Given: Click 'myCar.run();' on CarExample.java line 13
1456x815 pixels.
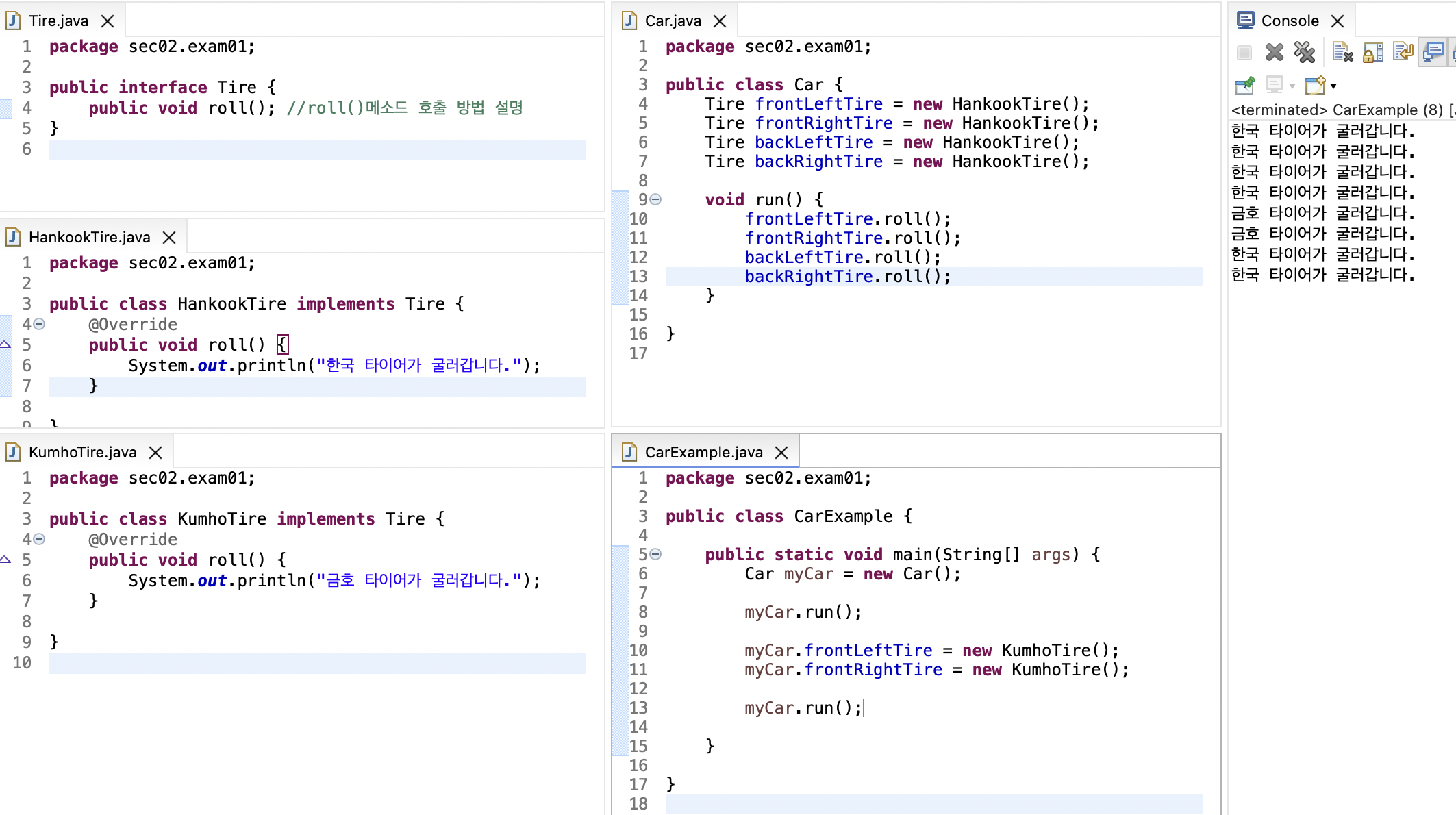Looking at the screenshot, I should point(803,707).
